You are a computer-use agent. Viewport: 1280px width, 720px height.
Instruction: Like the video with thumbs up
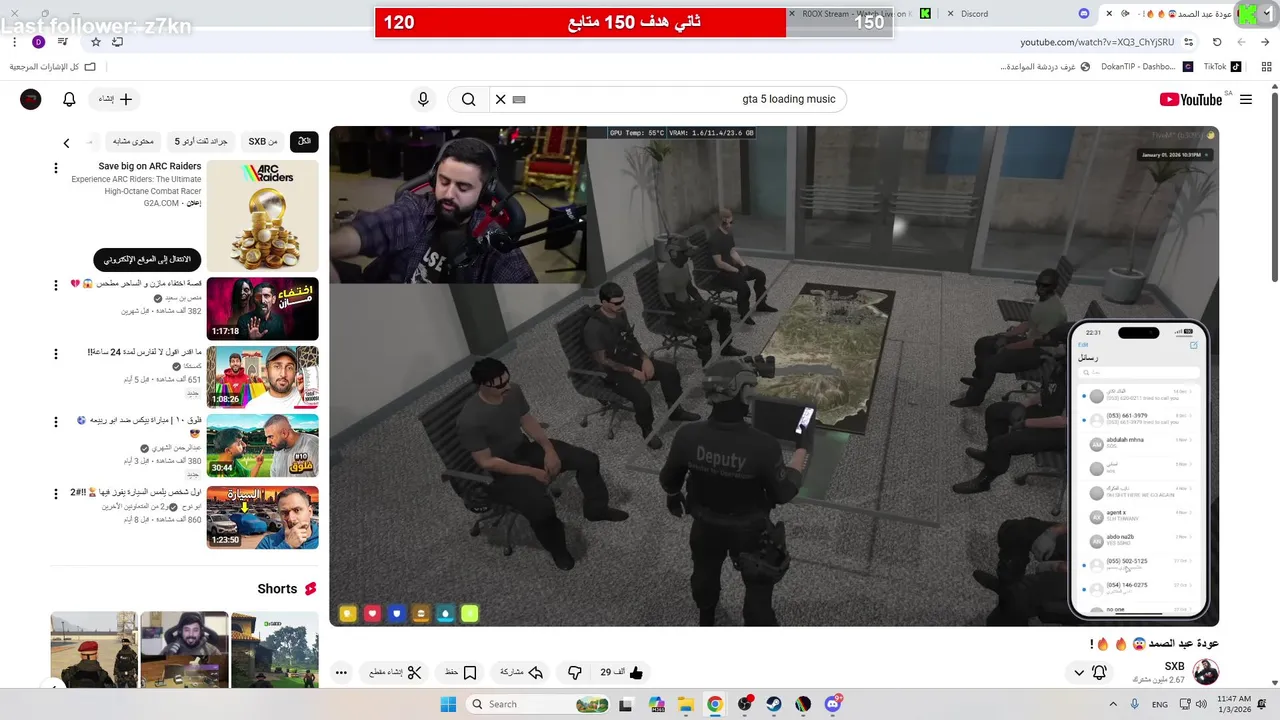pyautogui.click(x=621, y=673)
